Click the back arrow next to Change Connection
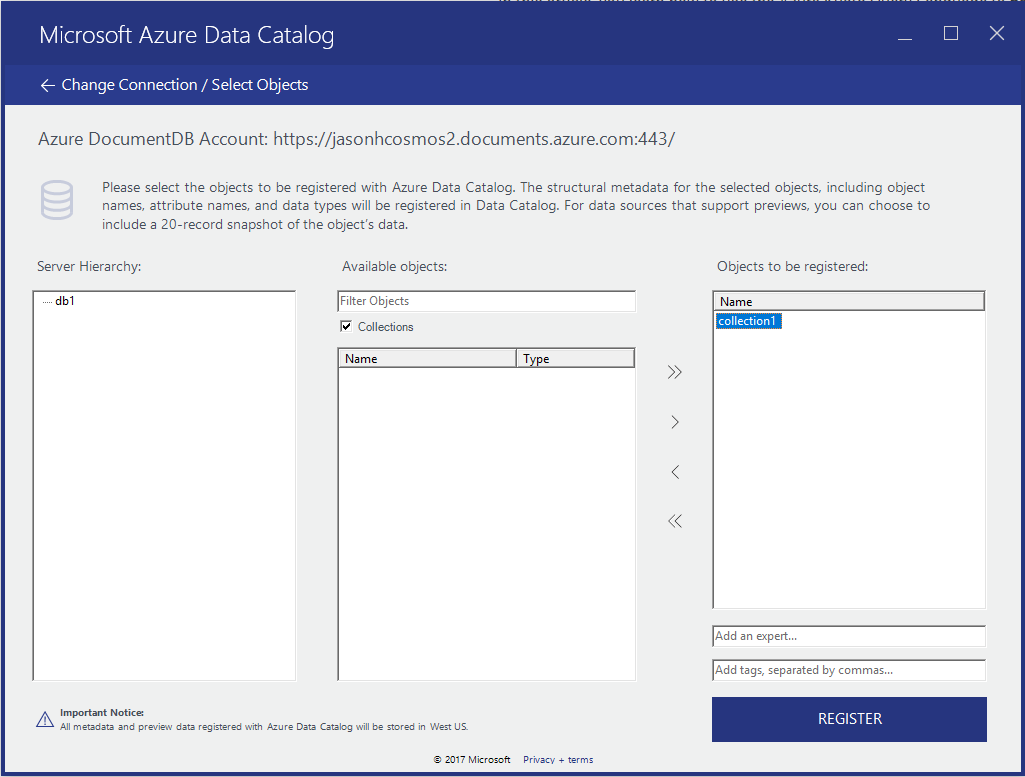Image resolution: width=1025 pixels, height=777 pixels. point(47,85)
